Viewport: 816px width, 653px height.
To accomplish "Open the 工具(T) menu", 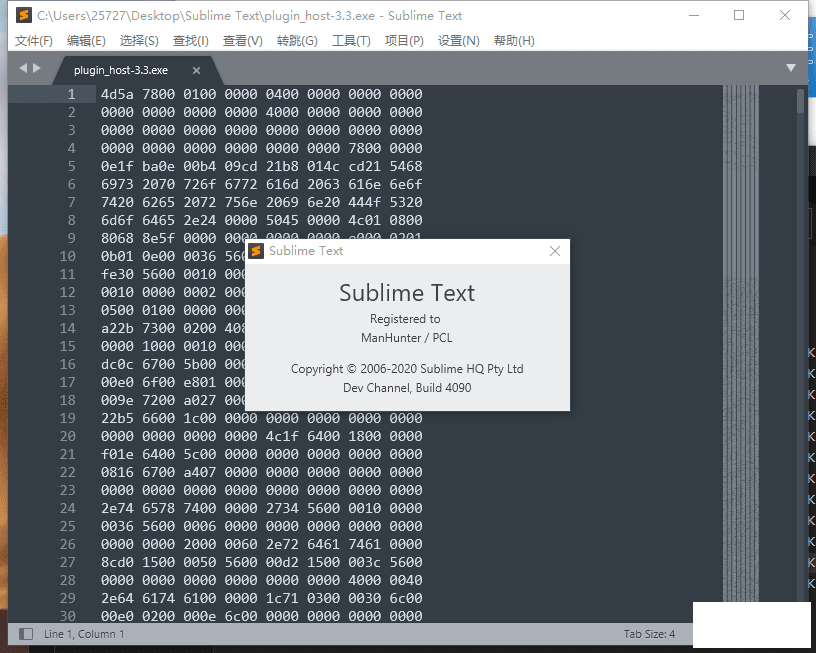I will pyautogui.click(x=351, y=41).
